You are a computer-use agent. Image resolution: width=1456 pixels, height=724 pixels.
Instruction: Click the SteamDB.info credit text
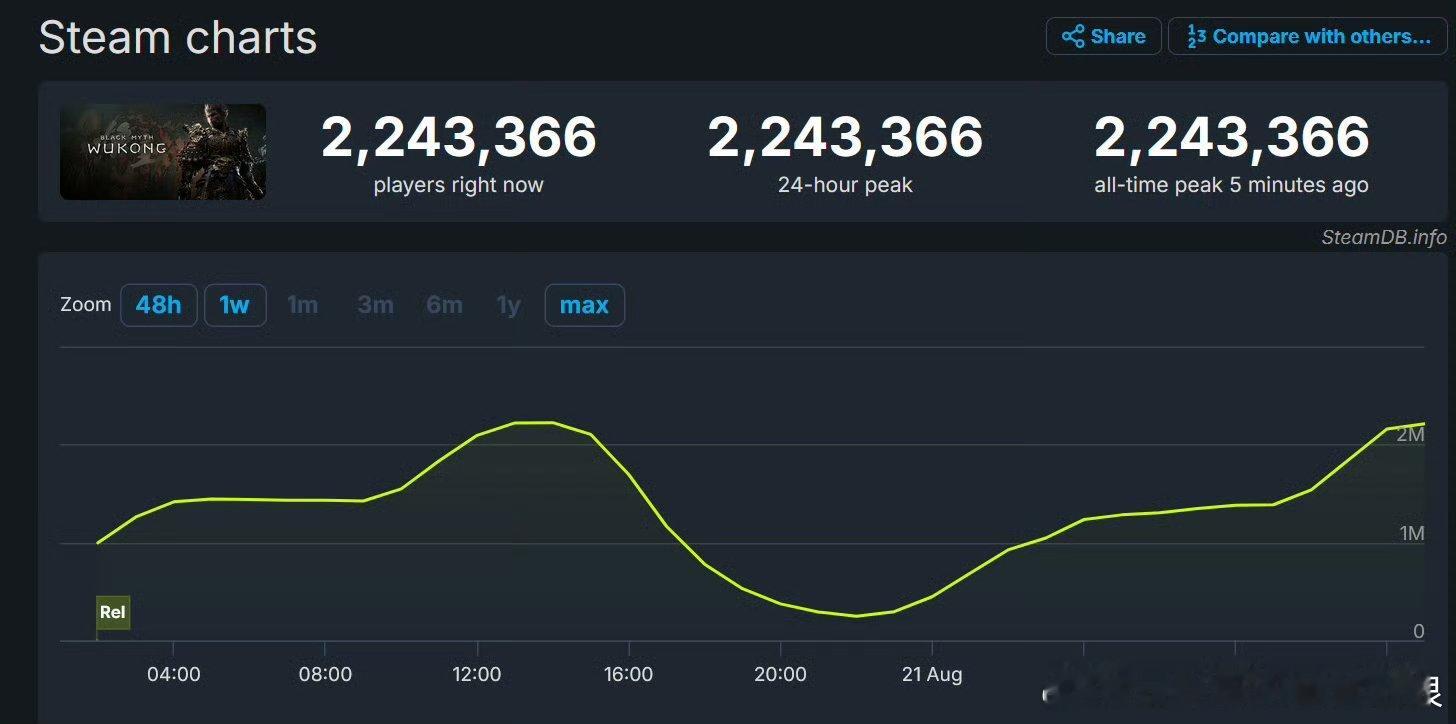(1384, 237)
